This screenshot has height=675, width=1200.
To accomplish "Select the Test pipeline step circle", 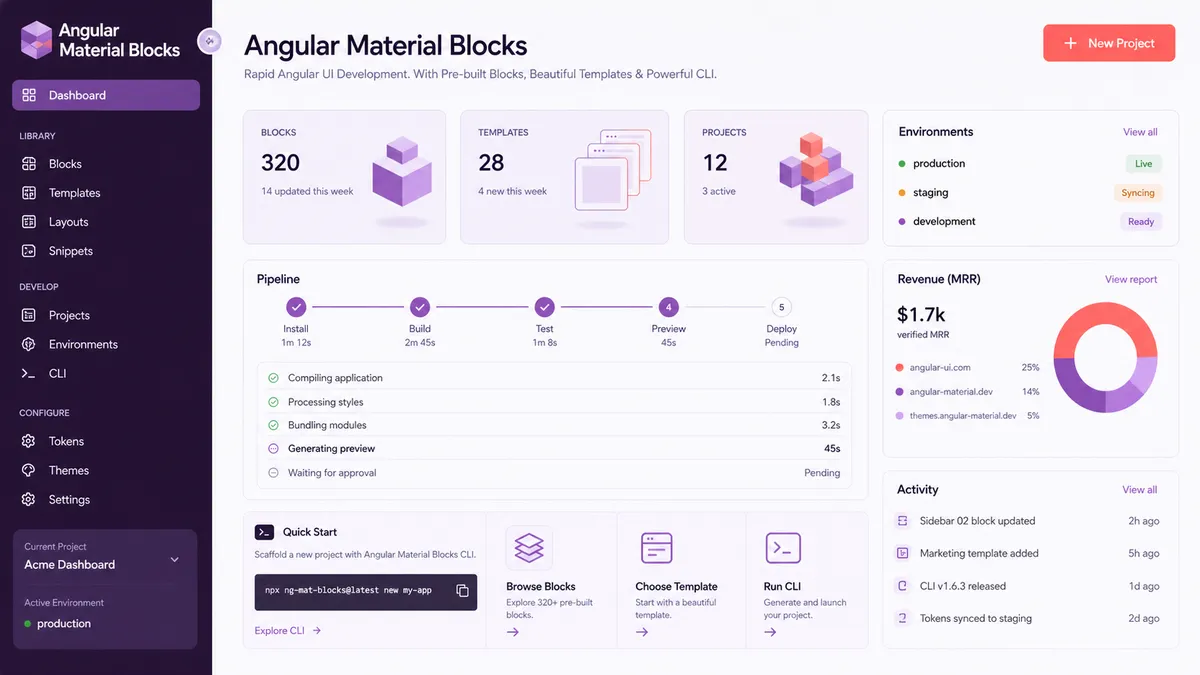I will click(x=544, y=307).
